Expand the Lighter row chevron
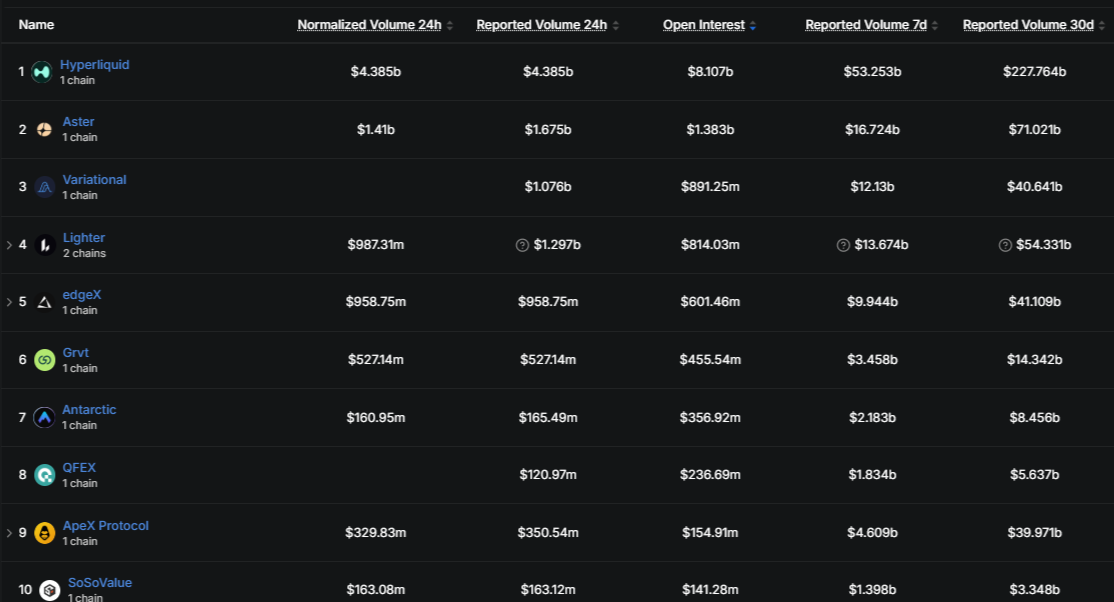The image size is (1114, 602). (x=9, y=245)
